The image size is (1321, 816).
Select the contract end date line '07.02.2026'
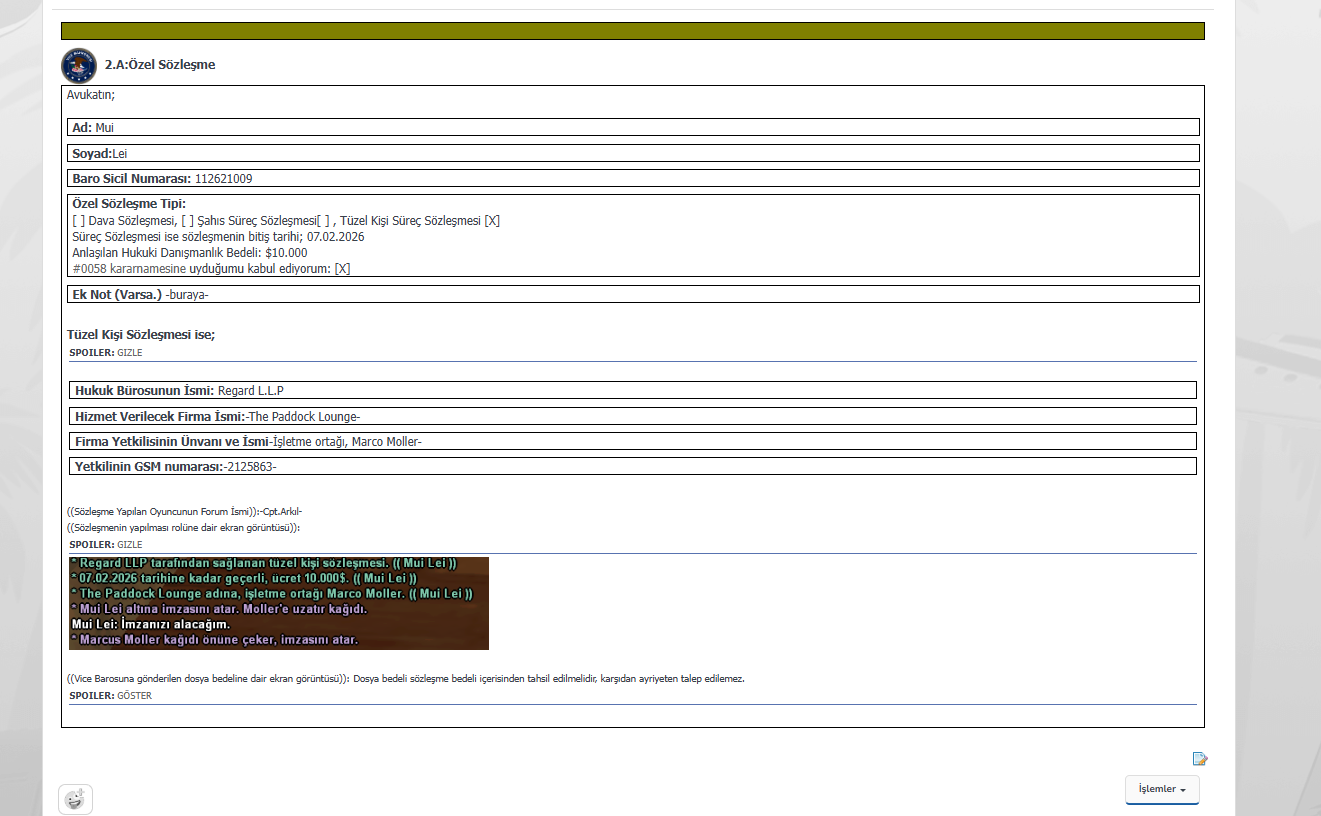point(218,237)
